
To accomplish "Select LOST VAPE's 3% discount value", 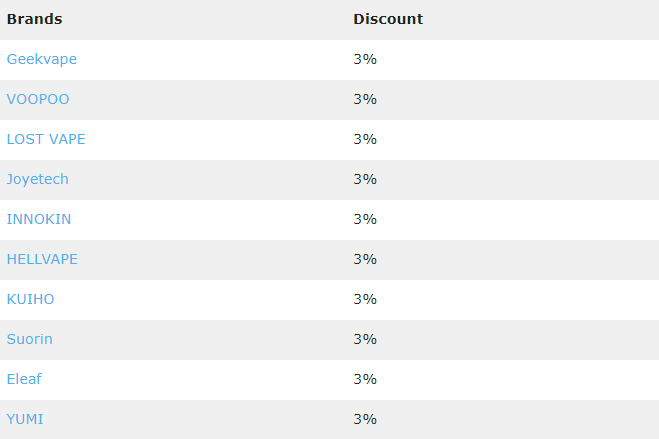I will [365, 139].
